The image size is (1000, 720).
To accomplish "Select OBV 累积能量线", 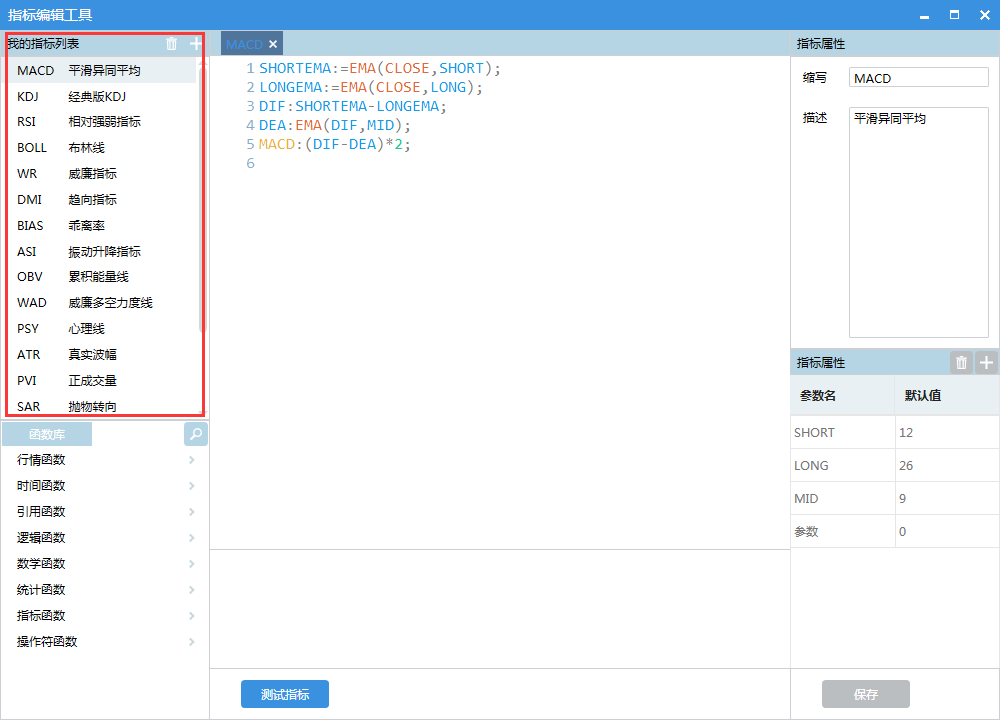I will point(102,277).
